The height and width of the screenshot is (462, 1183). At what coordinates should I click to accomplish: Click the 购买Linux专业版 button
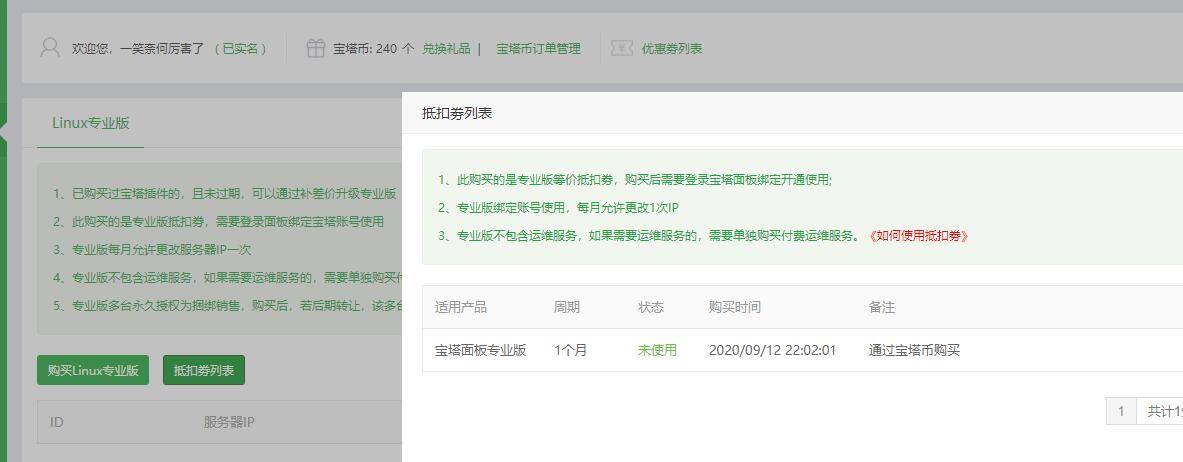point(93,370)
